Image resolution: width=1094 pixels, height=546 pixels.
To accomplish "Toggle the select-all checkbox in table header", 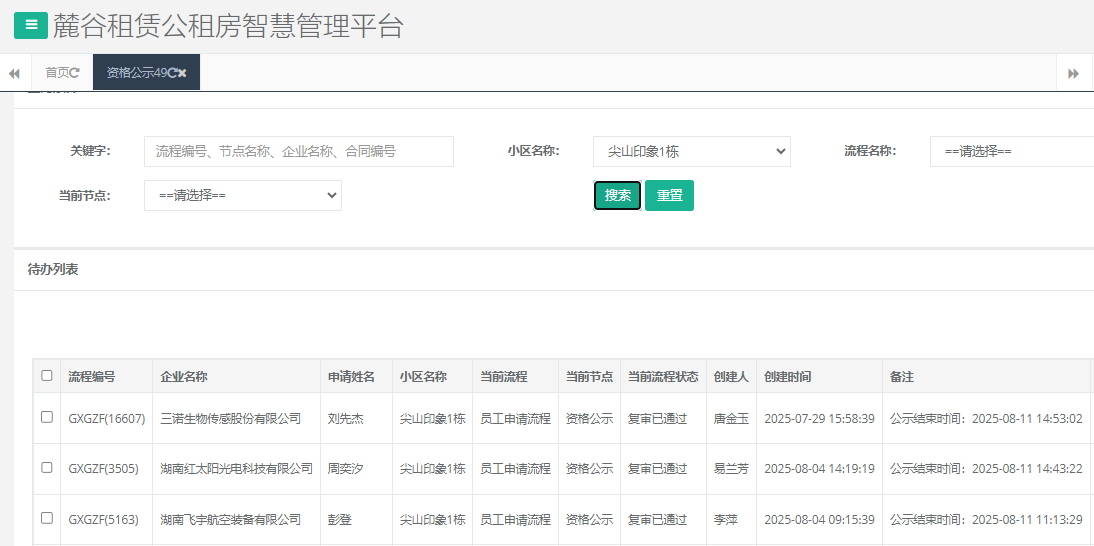I will [x=47, y=376].
